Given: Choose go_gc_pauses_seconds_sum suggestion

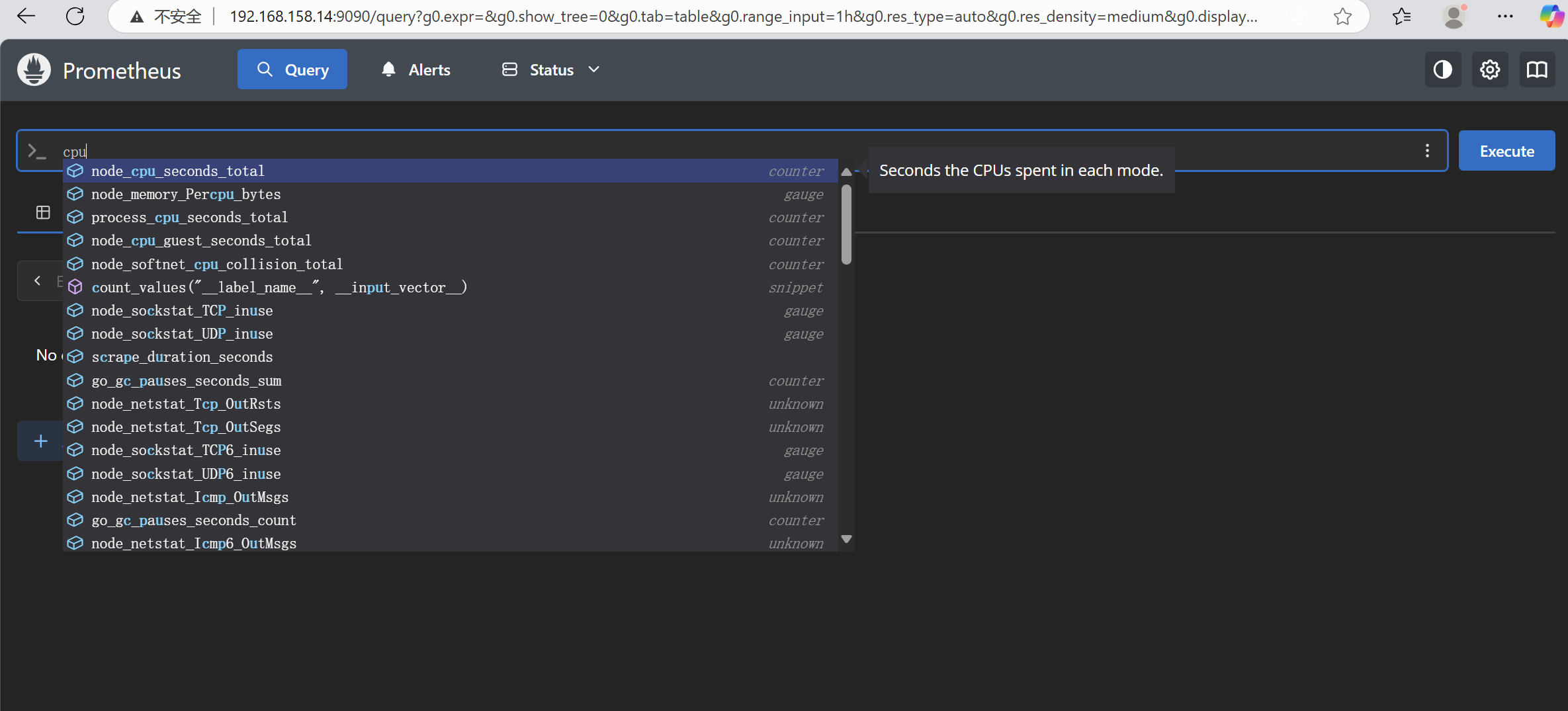Looking at the screenshot, I should pos(451,381).
